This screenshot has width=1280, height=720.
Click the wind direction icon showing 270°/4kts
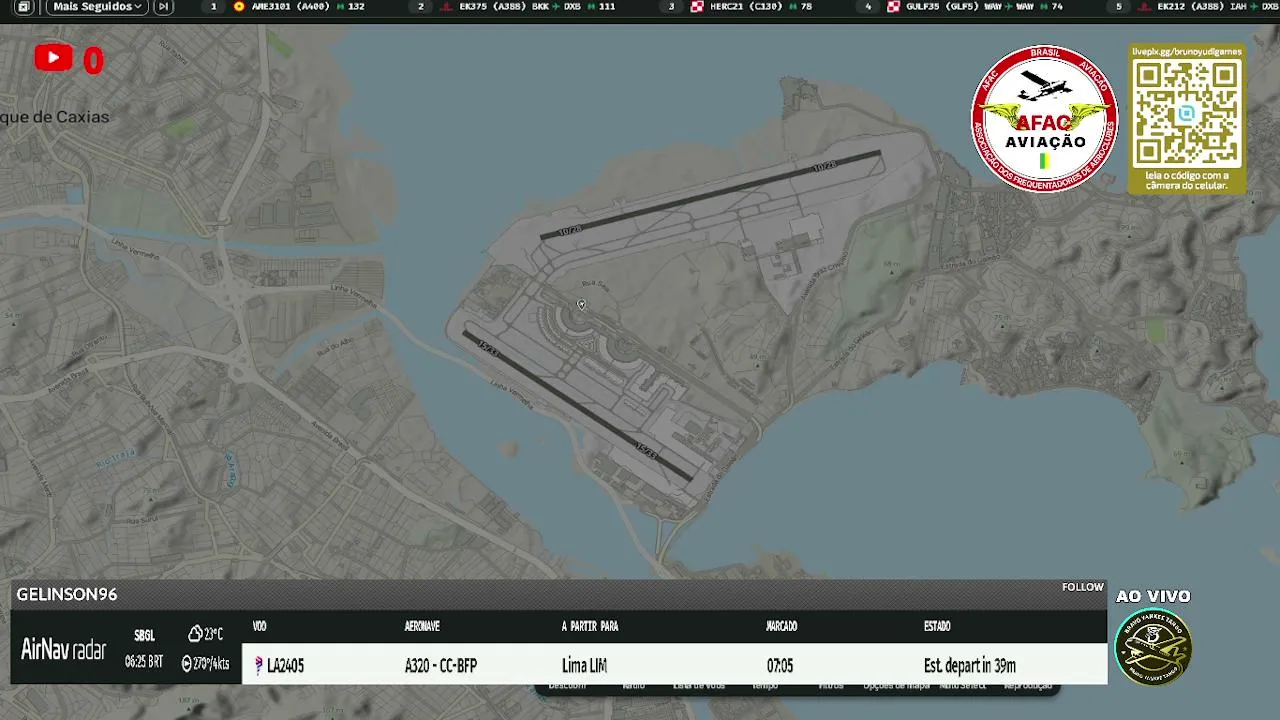[x=187, y=663]
